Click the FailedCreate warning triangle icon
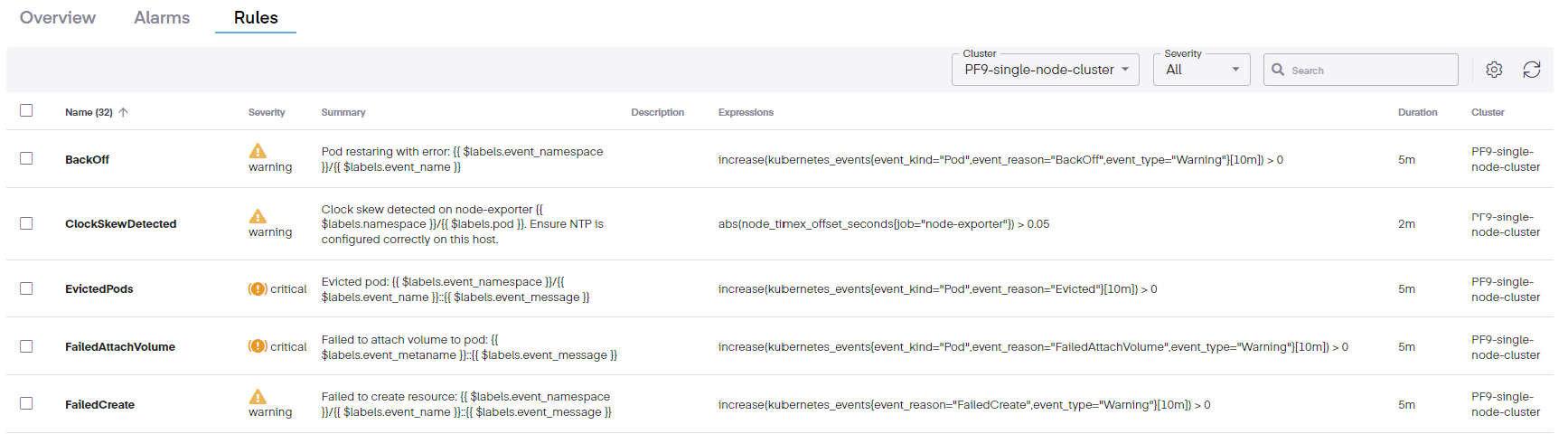Screen dimensions: 1568x434 tap(258, 397)
